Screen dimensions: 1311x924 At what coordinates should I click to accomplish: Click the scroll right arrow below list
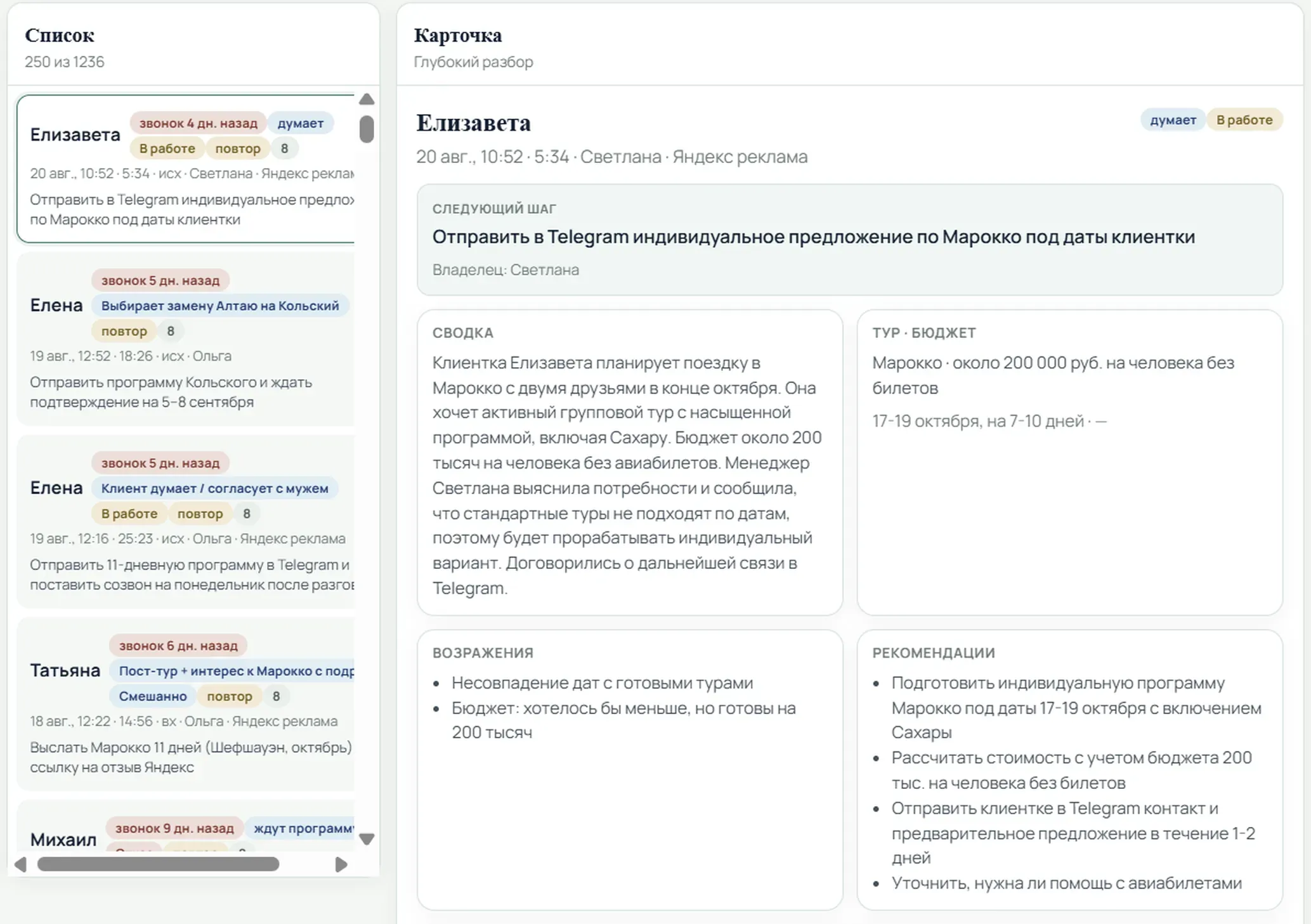click(x=341, y=864)
